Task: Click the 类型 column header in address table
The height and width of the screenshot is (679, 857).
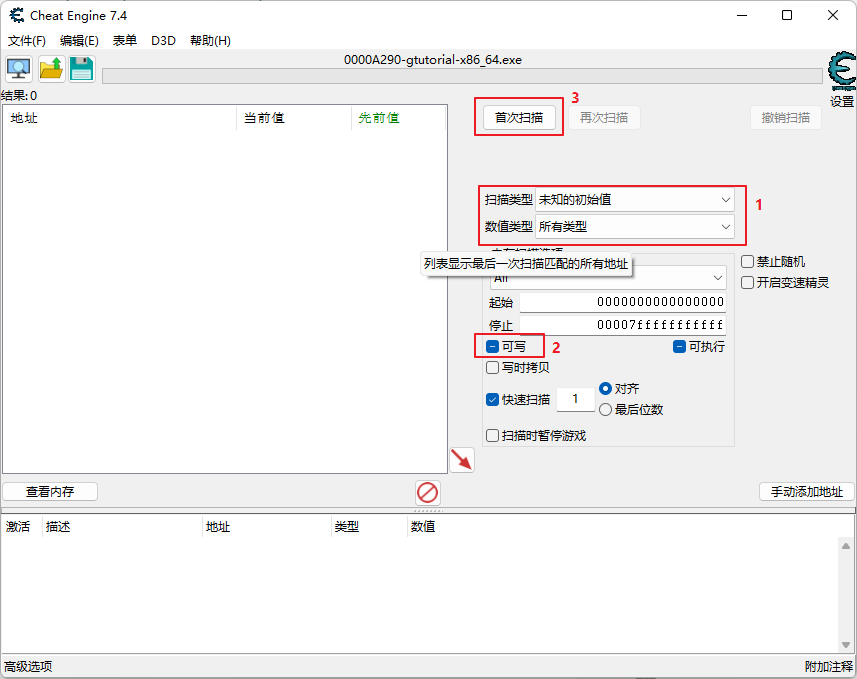Action: pyautogui.click(x=369, y=526)
